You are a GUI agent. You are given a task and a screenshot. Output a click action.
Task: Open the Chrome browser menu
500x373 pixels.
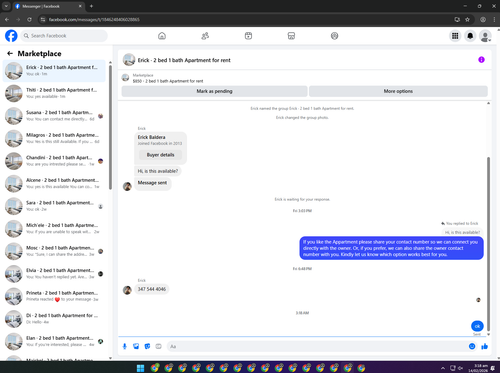(494, 20)
